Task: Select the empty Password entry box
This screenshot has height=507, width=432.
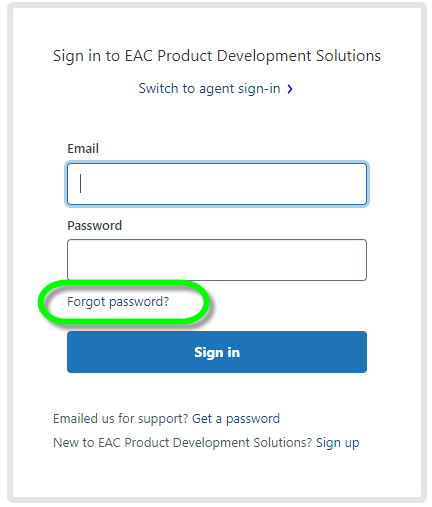Action: [x=217, y=260]
